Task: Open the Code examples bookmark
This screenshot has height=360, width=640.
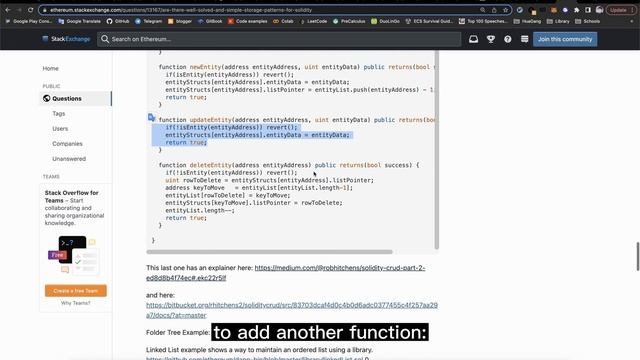Action: click(247, 21)
